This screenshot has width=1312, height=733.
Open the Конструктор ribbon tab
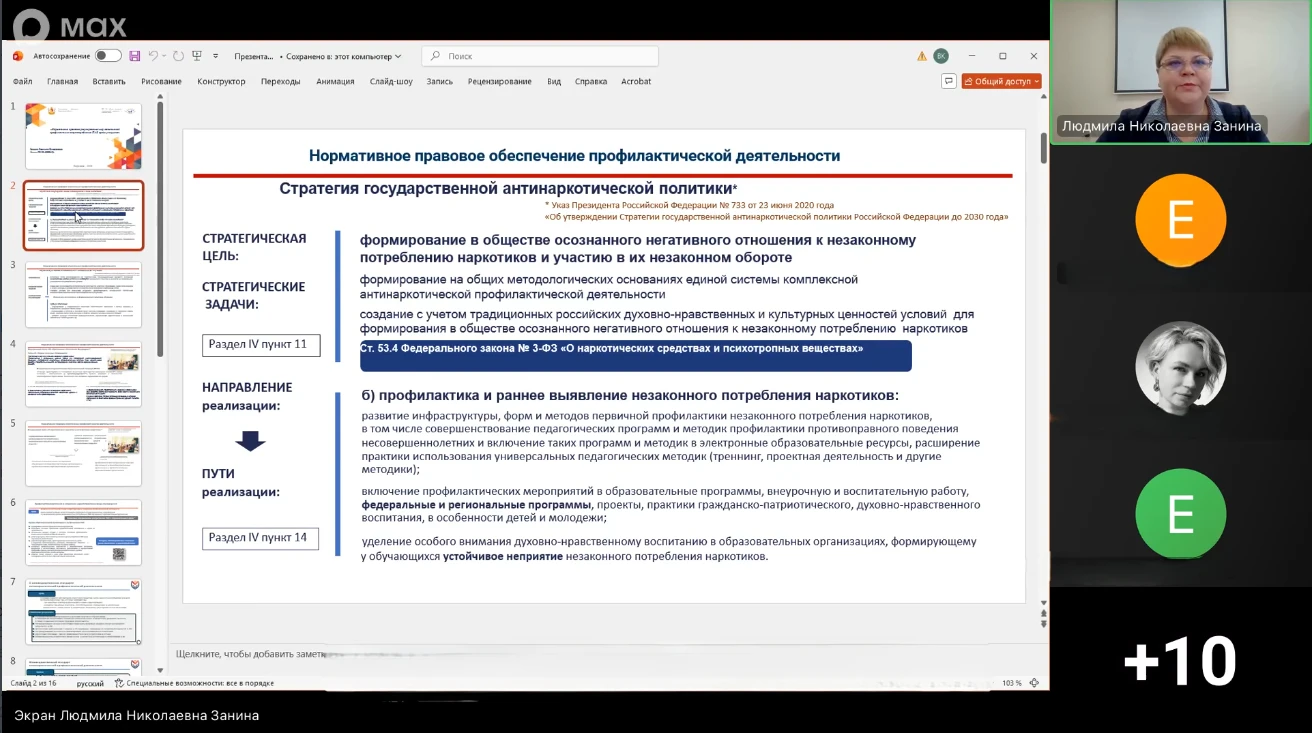pos(221,81)
